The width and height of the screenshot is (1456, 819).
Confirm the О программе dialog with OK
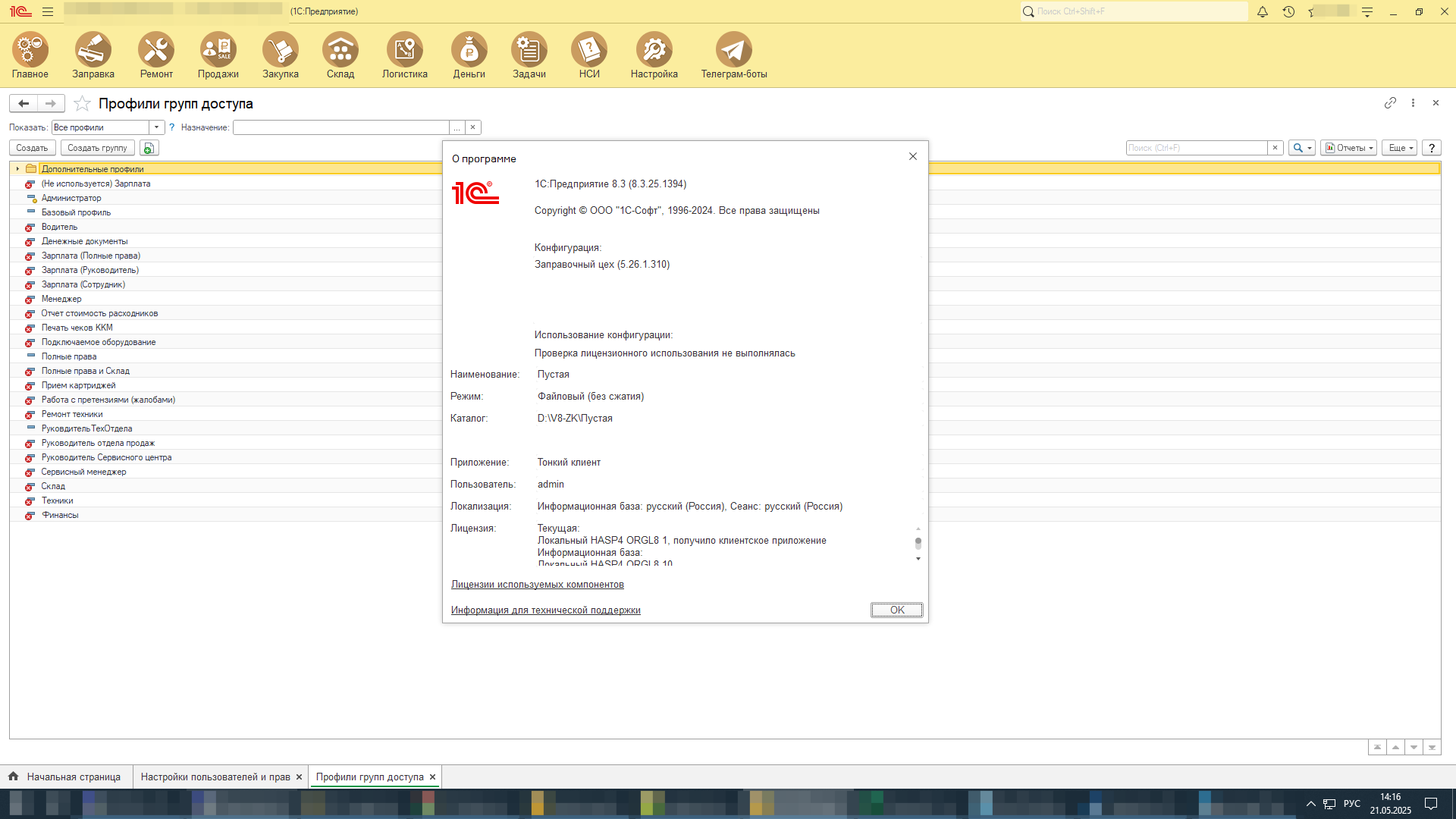tap(896, 610)
